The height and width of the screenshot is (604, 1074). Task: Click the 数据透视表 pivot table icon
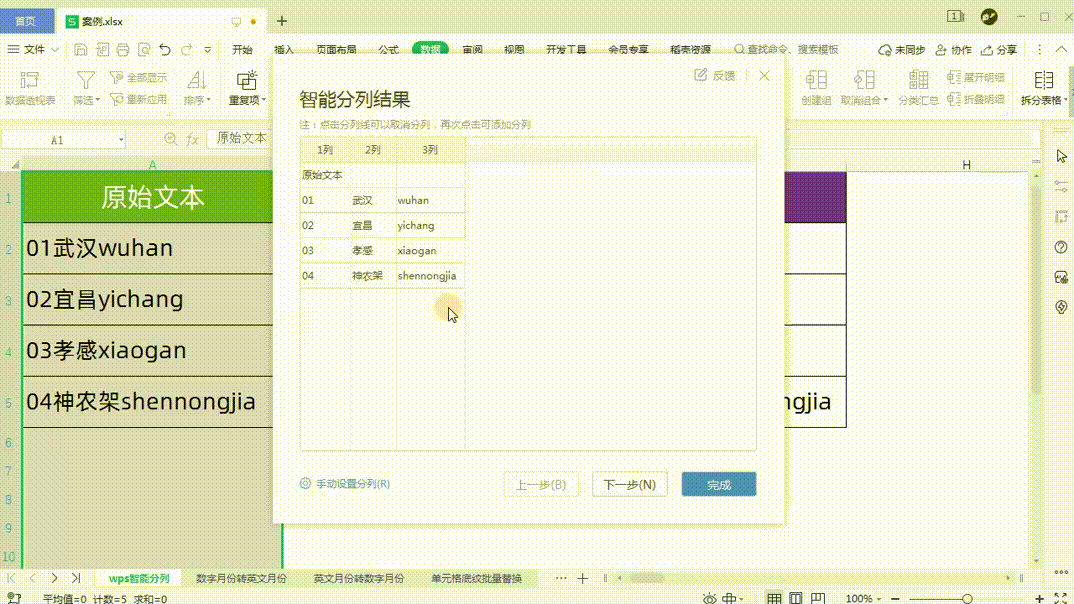coord(30,80)
